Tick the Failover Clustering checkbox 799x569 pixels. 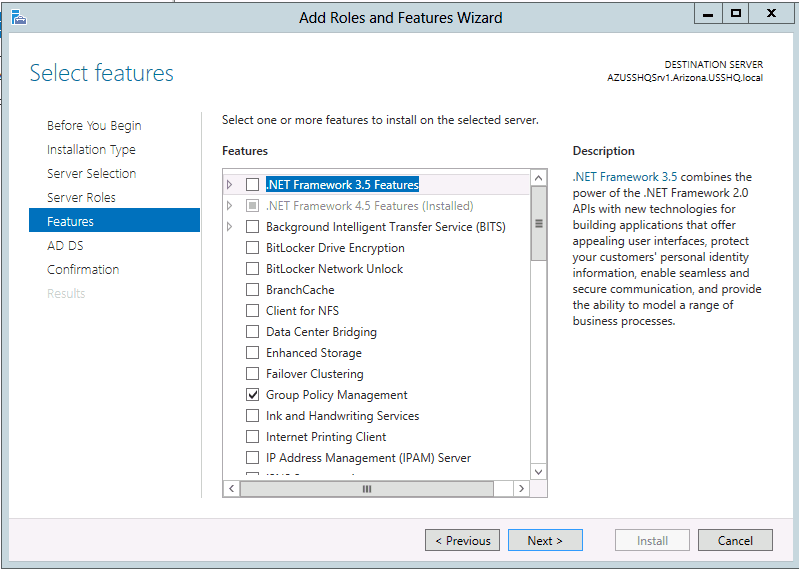click(252, 374)
